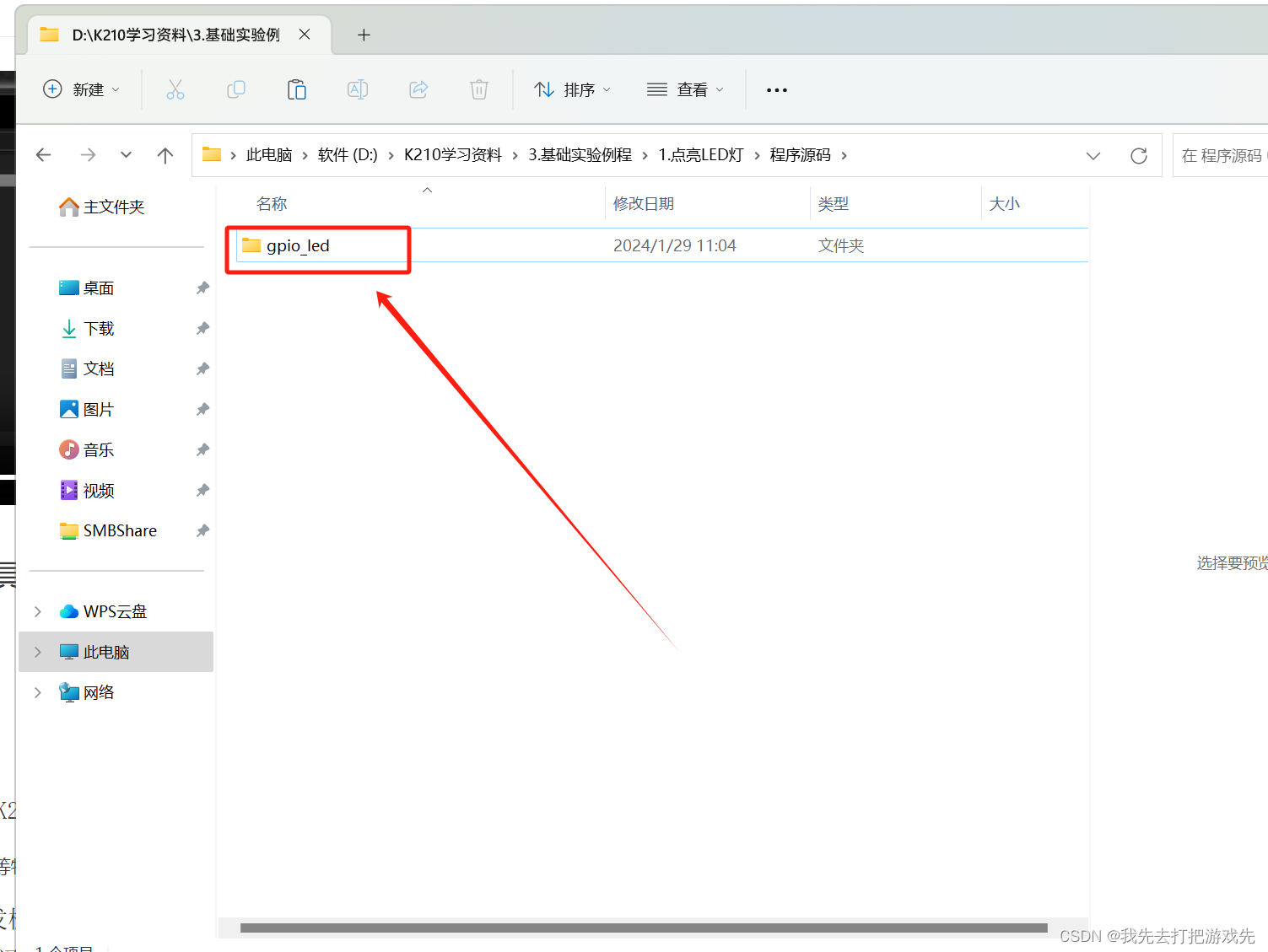The height and width of the screenshot is (952, 1268).
Task: Expand the 此电脑 tree node
Action: [38, 653]
